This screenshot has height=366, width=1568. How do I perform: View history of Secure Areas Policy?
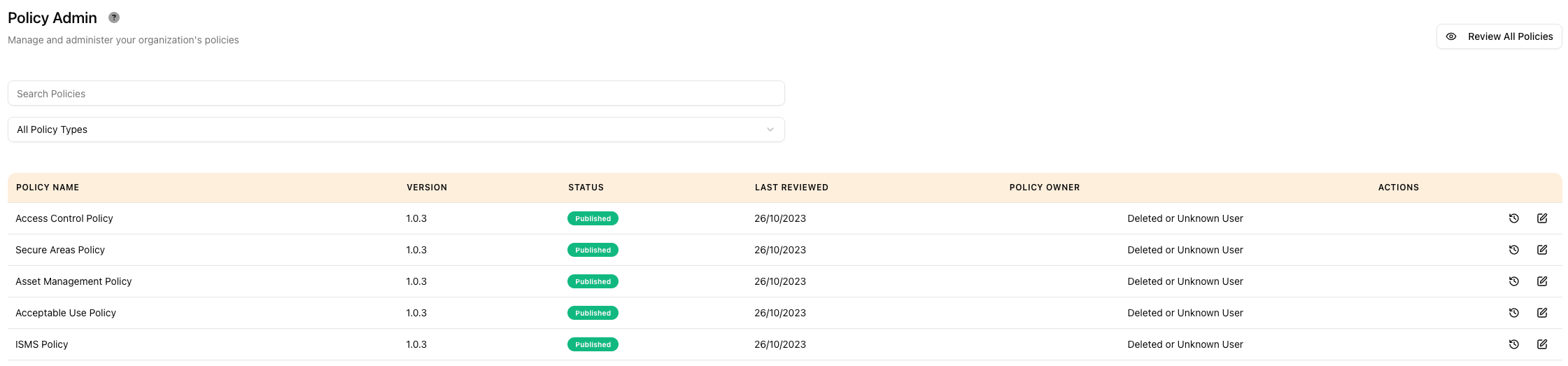pyautogui.click(x=1513, y=250)
